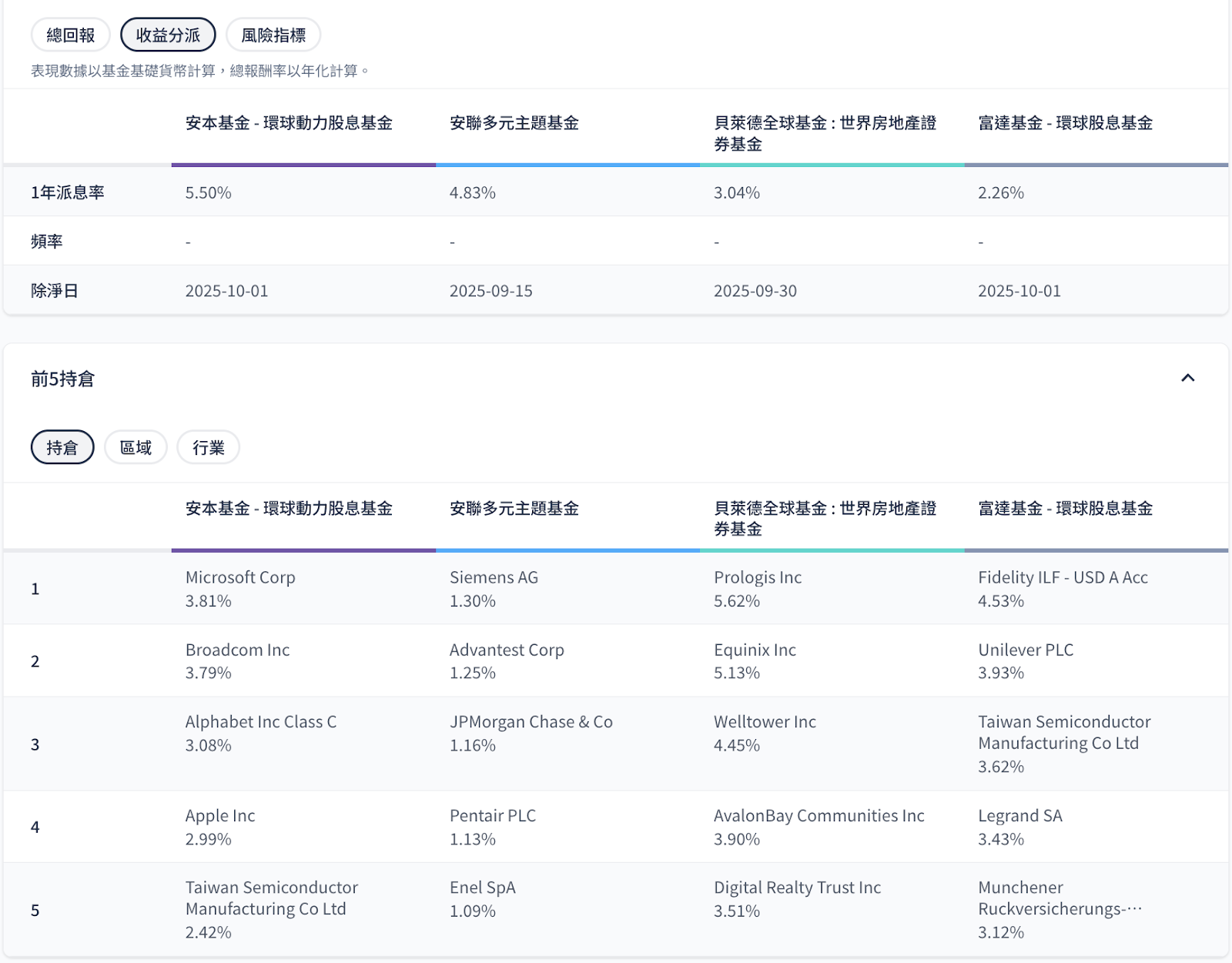The width and height of the screenshot is (1232, 963).
Task: Click the 2025-09-15 ex-dividend date
Action: tap(490, 291)
